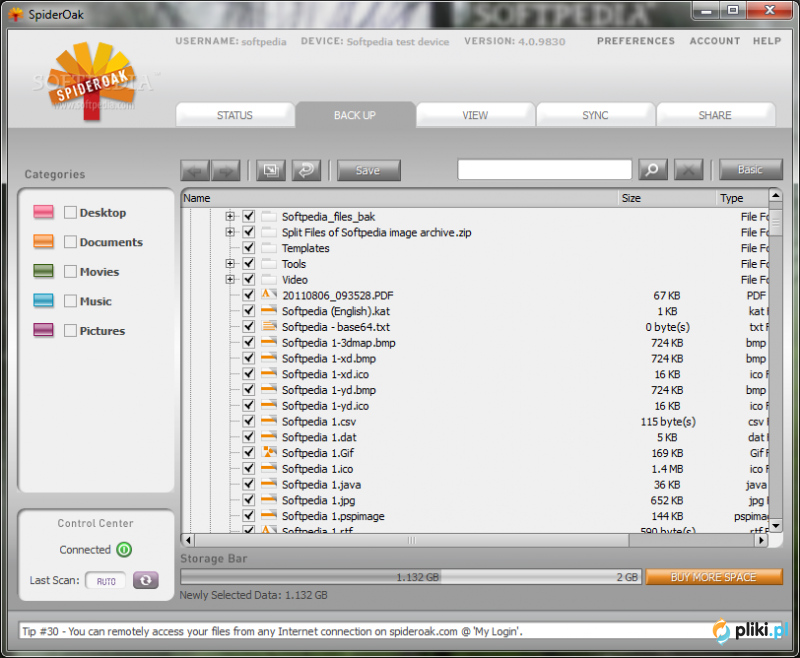The height and width of the screenshot is (658, 800).
Task: Expand the Tools folder tree node
Action: (230, 264)
